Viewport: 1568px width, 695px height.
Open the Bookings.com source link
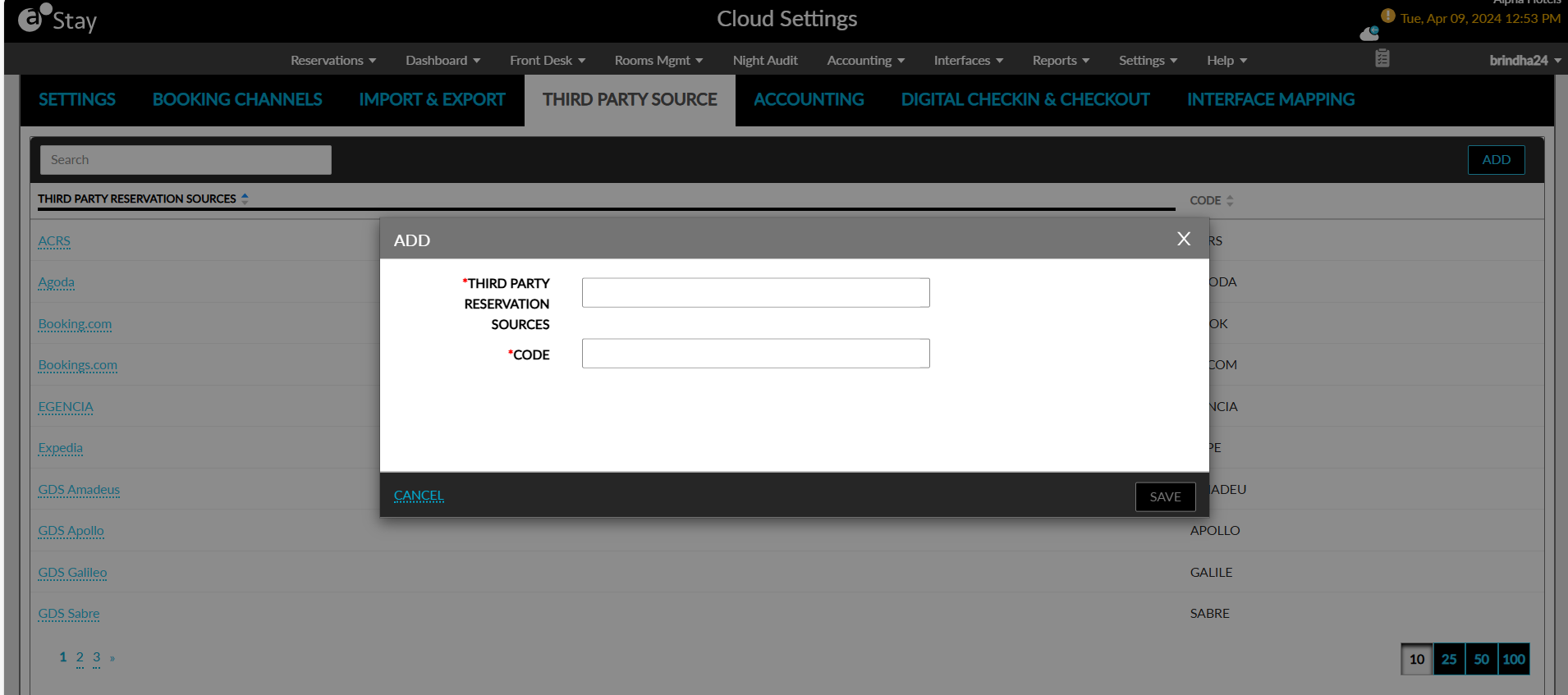(x=77, y=365)
